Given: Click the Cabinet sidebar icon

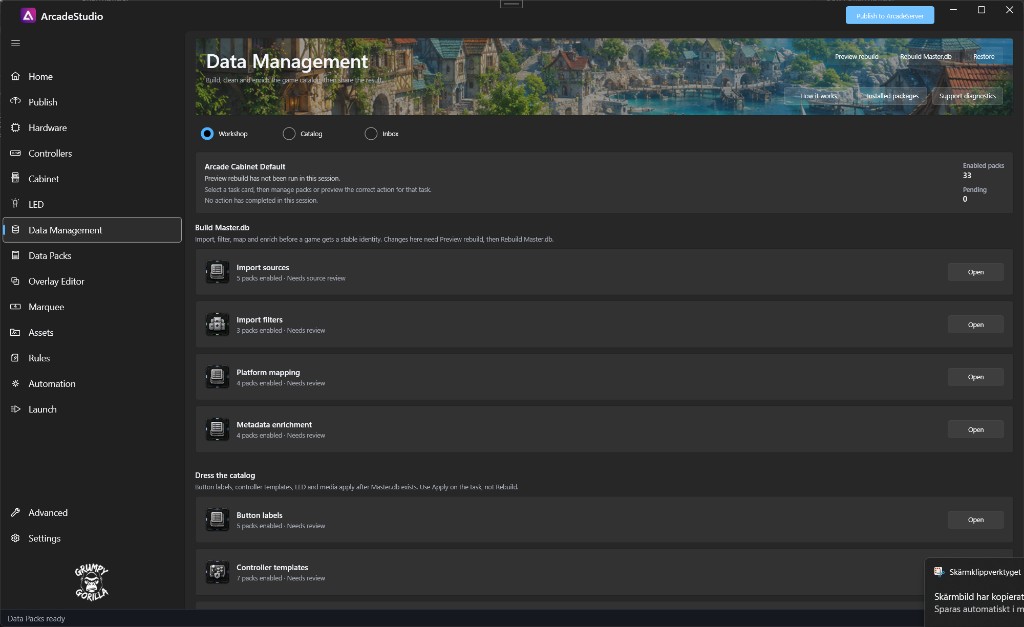Looking at the screenshot, I should point(16,178).
